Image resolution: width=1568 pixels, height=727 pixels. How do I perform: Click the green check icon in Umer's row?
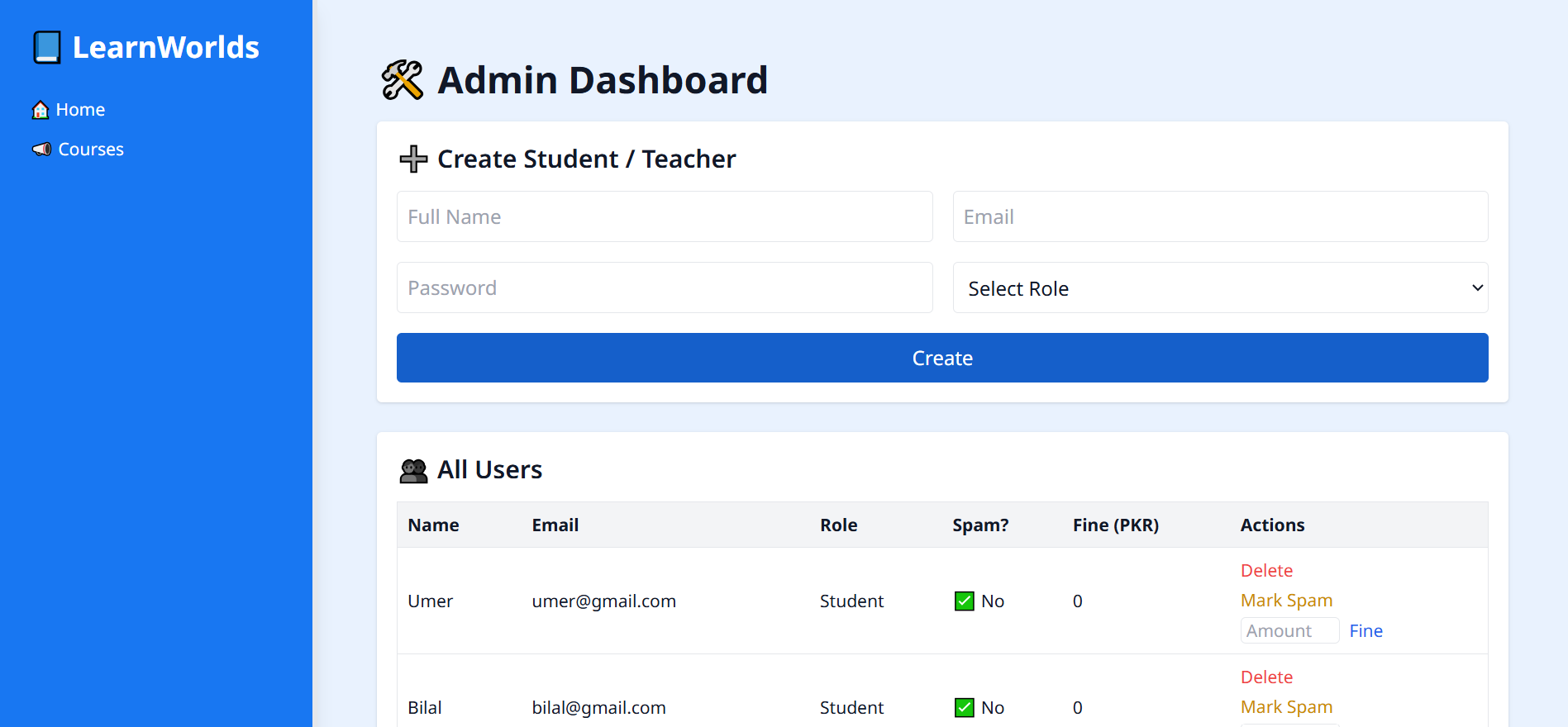pos(964,601)
